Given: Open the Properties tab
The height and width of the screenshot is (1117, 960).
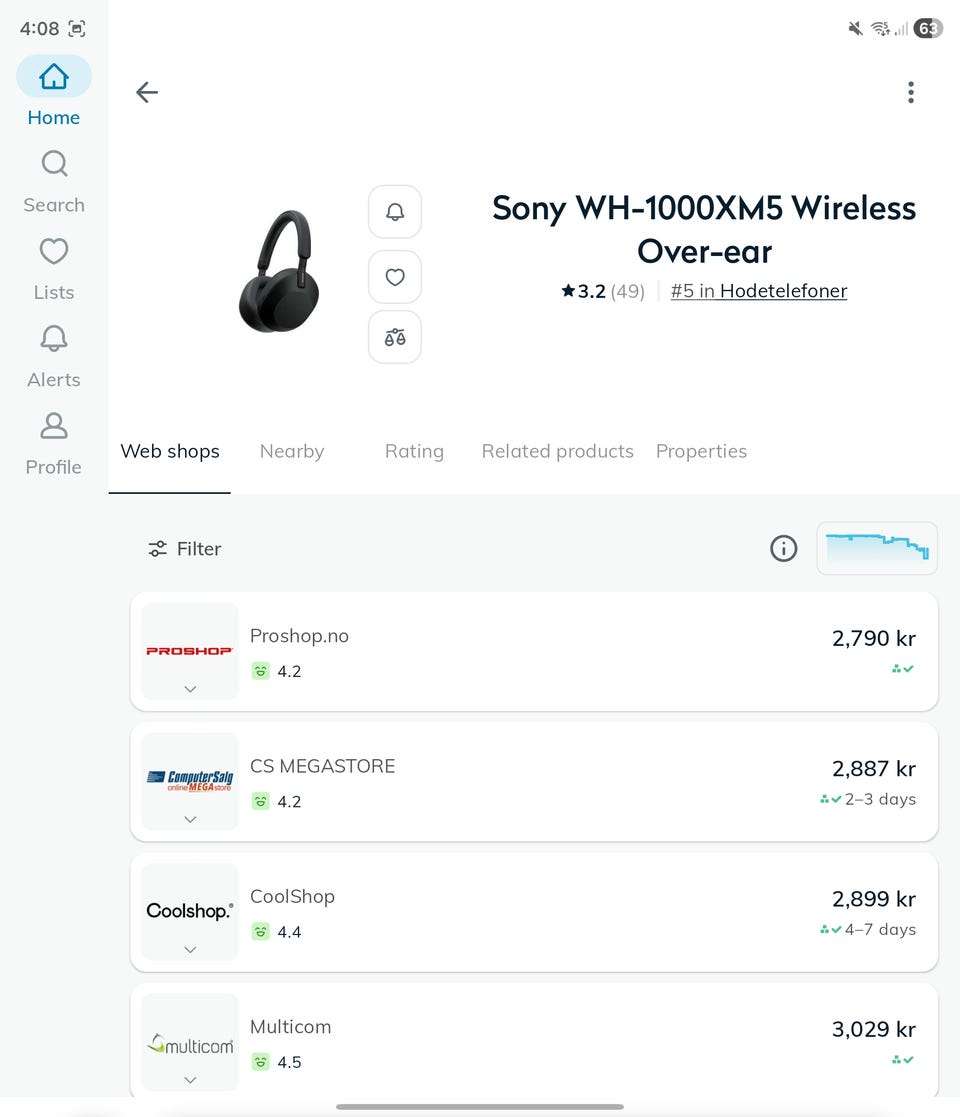Looking at the screenshot, I should 701,451.
